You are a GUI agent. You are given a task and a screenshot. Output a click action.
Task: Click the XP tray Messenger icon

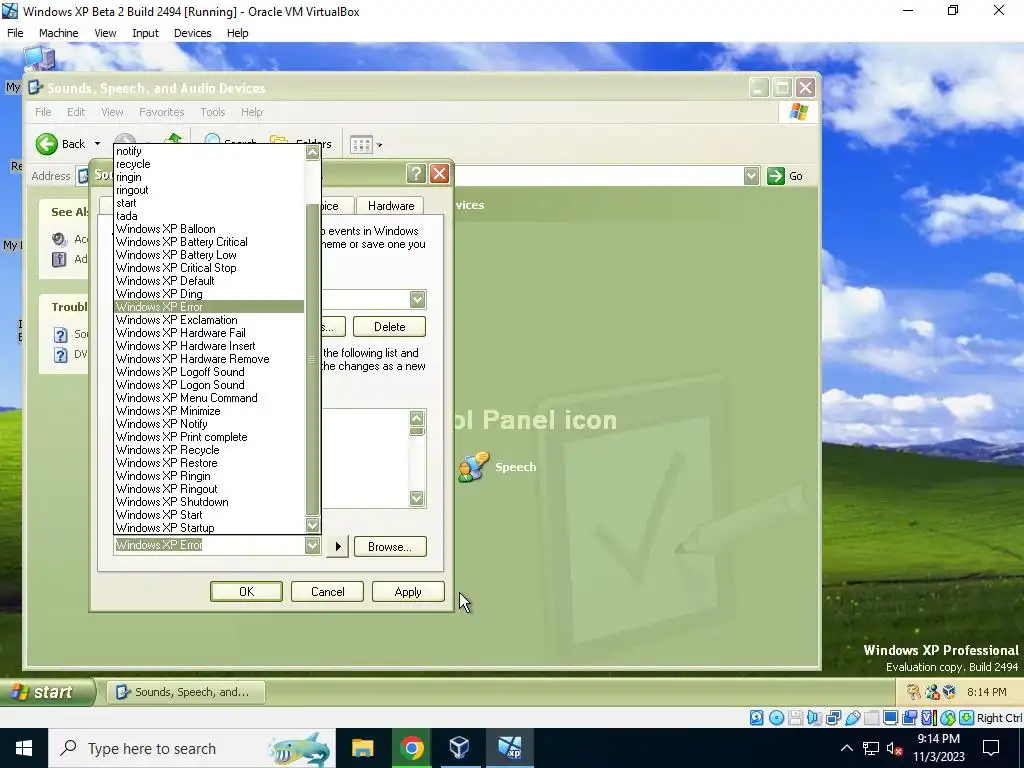click(932, 692)
